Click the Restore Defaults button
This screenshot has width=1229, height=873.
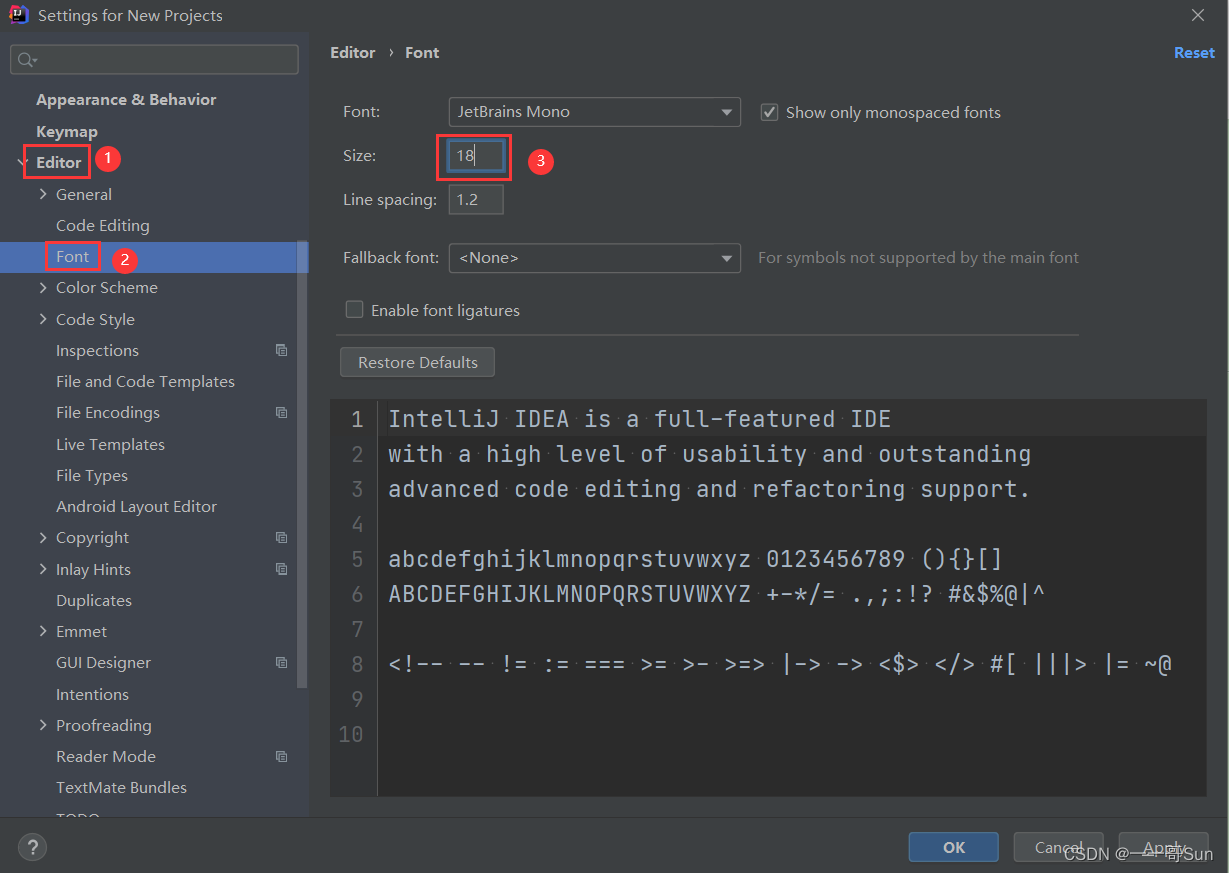coord(418,362)
